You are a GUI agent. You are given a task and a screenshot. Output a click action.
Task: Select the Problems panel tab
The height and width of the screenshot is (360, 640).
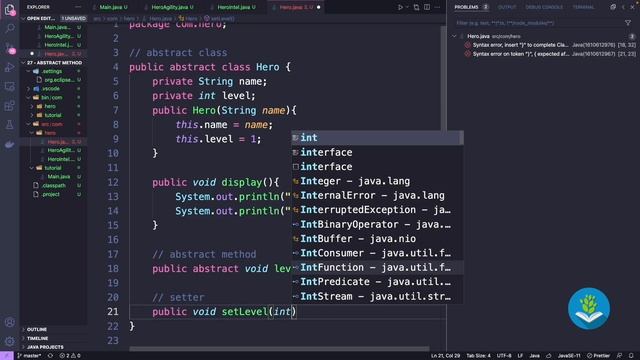click(471, 7)
